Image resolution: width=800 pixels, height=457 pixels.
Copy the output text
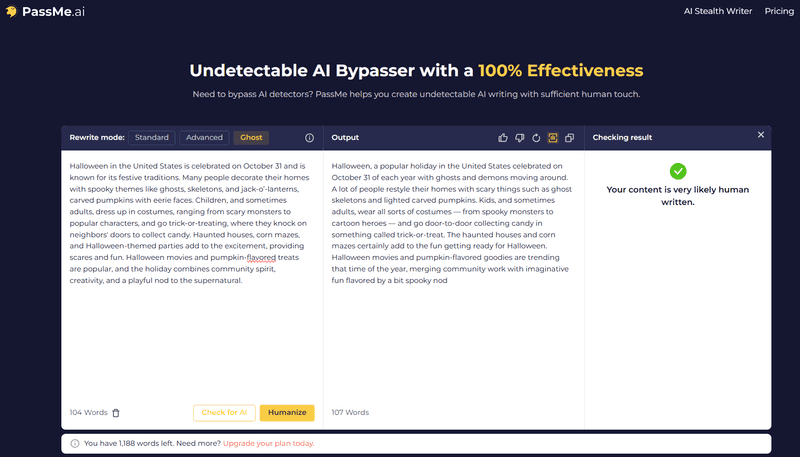point(569,138)
